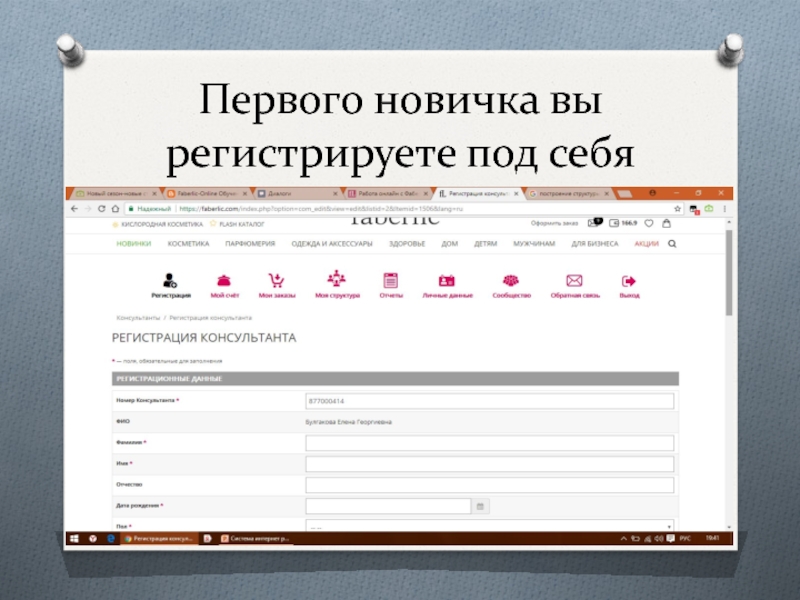Click taskbar clock 19:41
Viewport: 800px width, 600px height.
[712, 538]
